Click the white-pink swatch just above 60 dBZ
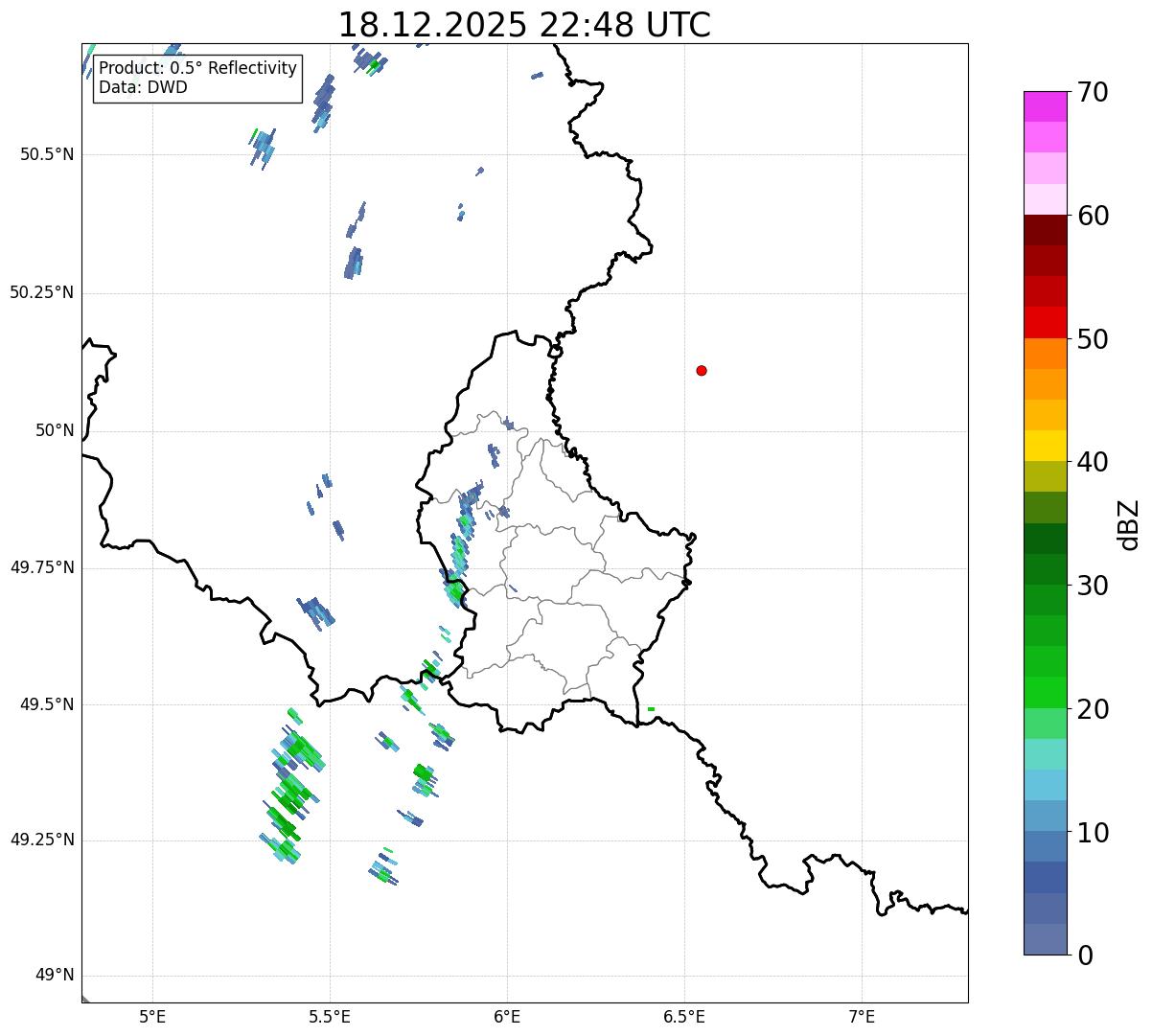The height and width of the screenshot is (1036, 1152). (1045, 199)
